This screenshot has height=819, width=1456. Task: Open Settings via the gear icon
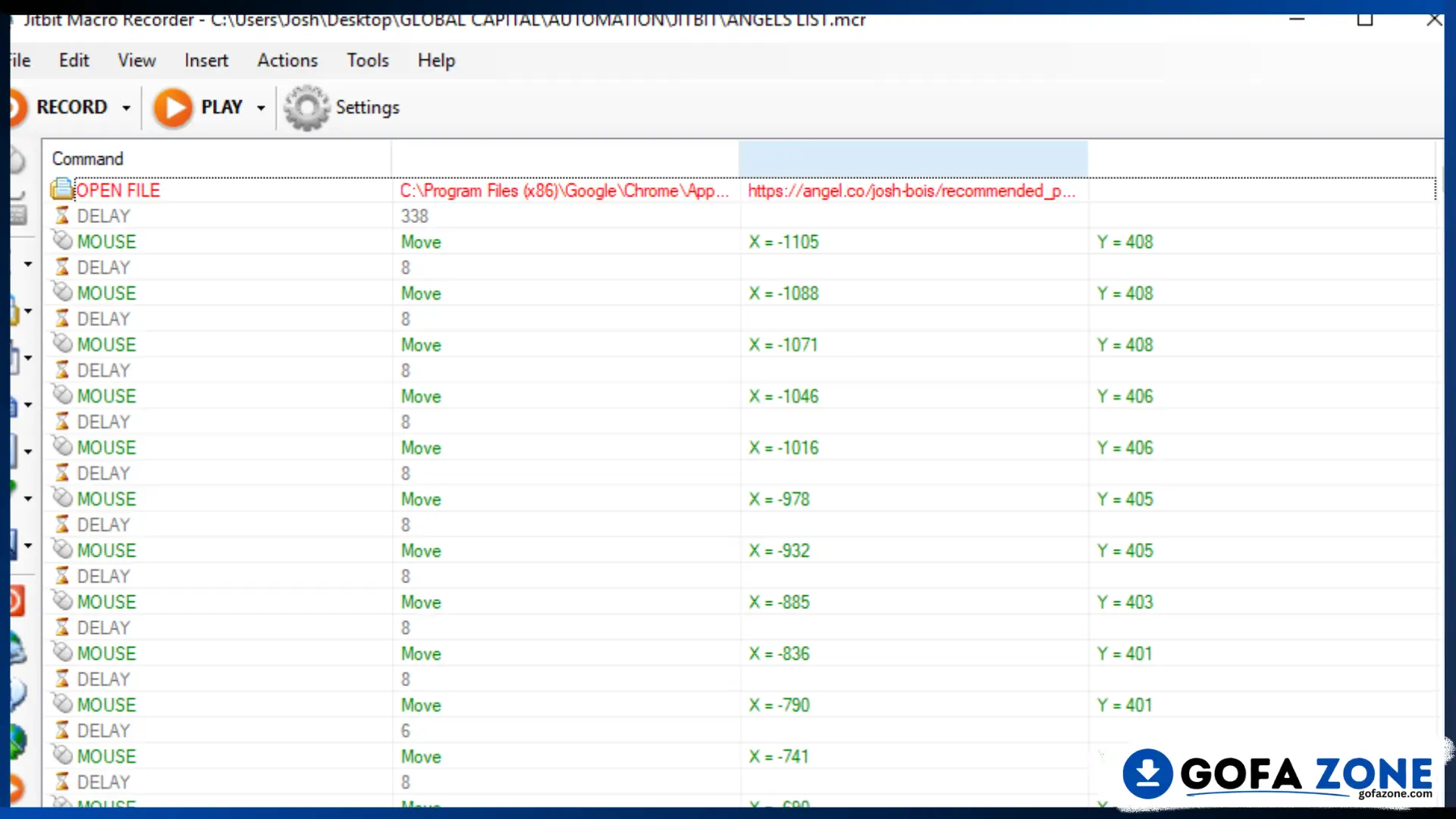tap(342, 108)
